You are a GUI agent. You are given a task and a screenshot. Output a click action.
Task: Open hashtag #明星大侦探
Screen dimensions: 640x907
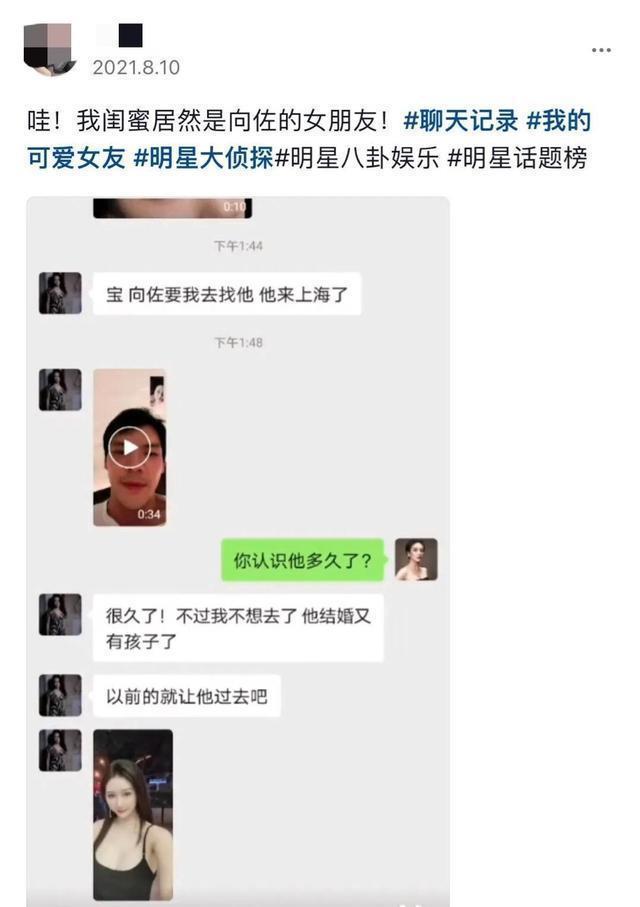point(203,157)
